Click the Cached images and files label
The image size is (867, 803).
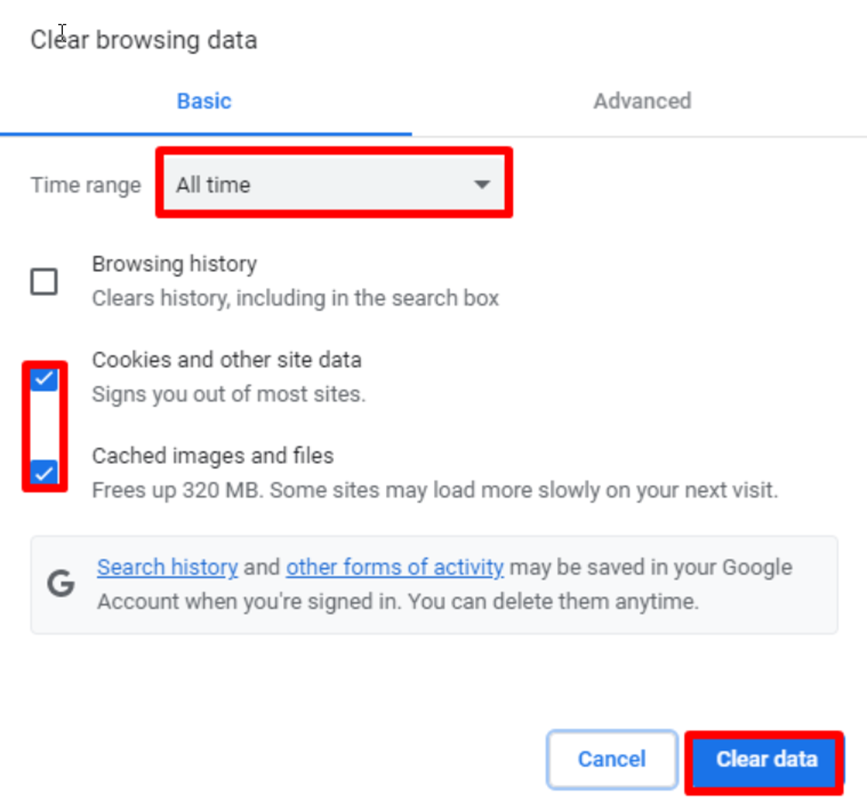[x=213, y=456]
